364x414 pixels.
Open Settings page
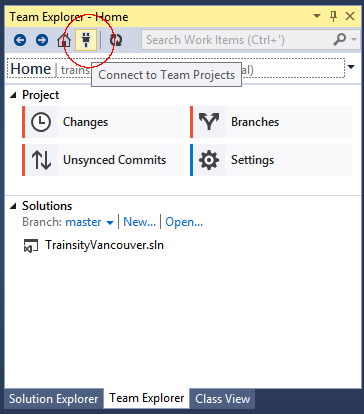[x=271, y=160]
